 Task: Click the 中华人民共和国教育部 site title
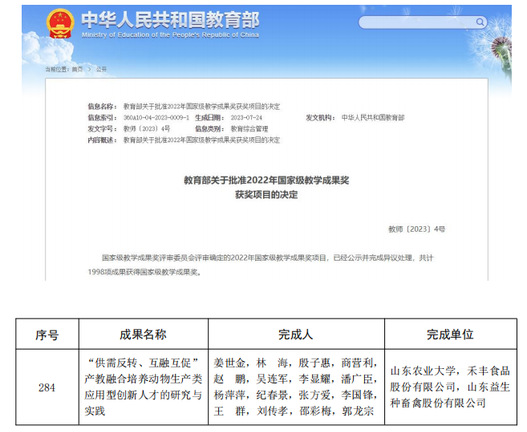170,19
